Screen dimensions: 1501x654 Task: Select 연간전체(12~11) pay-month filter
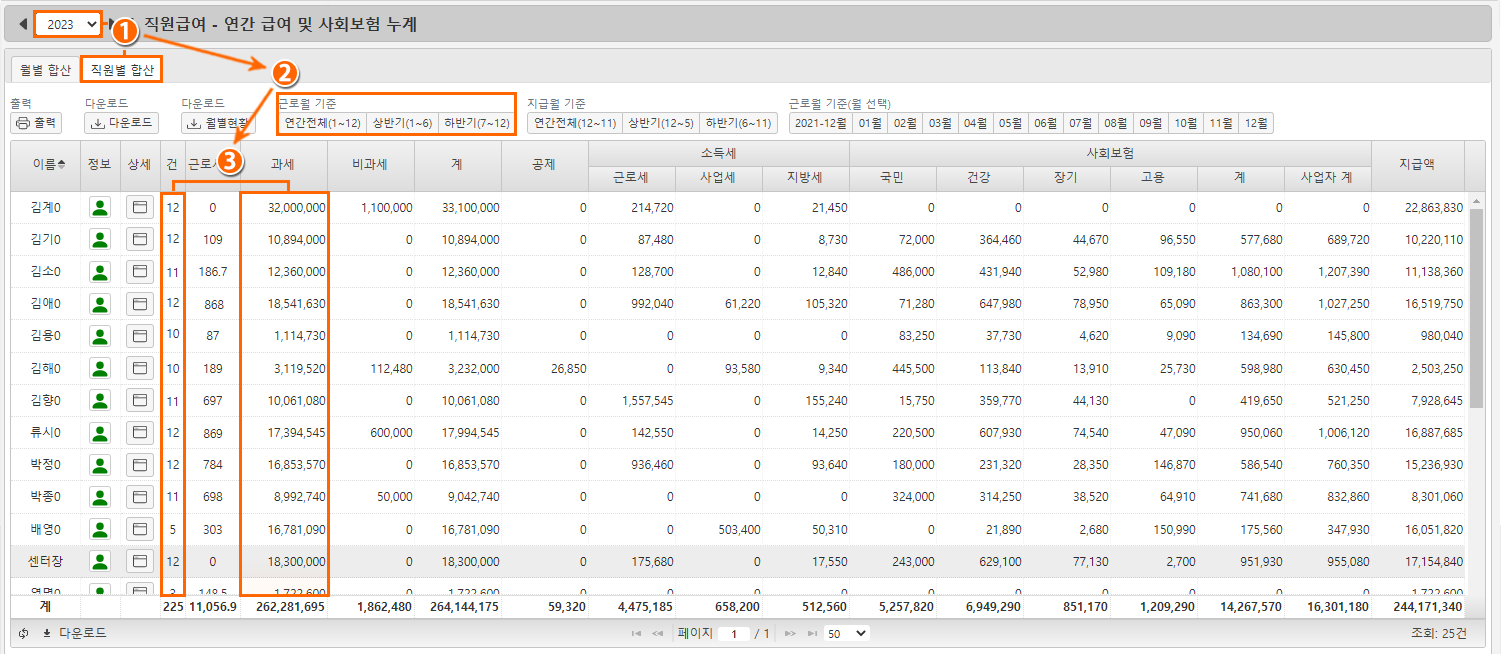pos(574,123)
